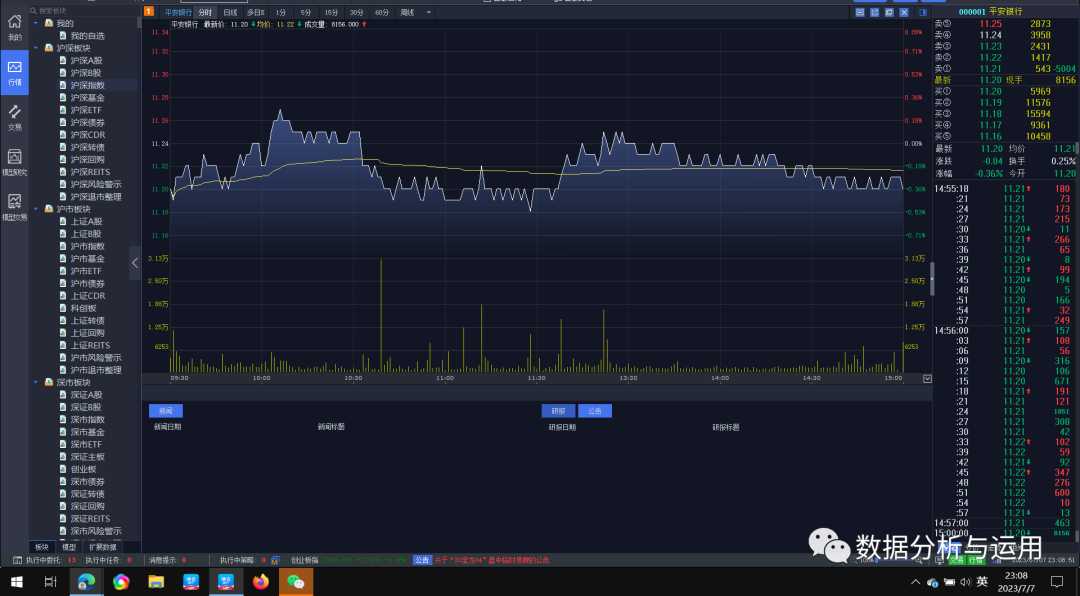This screenshot has width=1080, height=596.
Task: Switch to 周线 weekly chart tab
Action: pos(407,12)
